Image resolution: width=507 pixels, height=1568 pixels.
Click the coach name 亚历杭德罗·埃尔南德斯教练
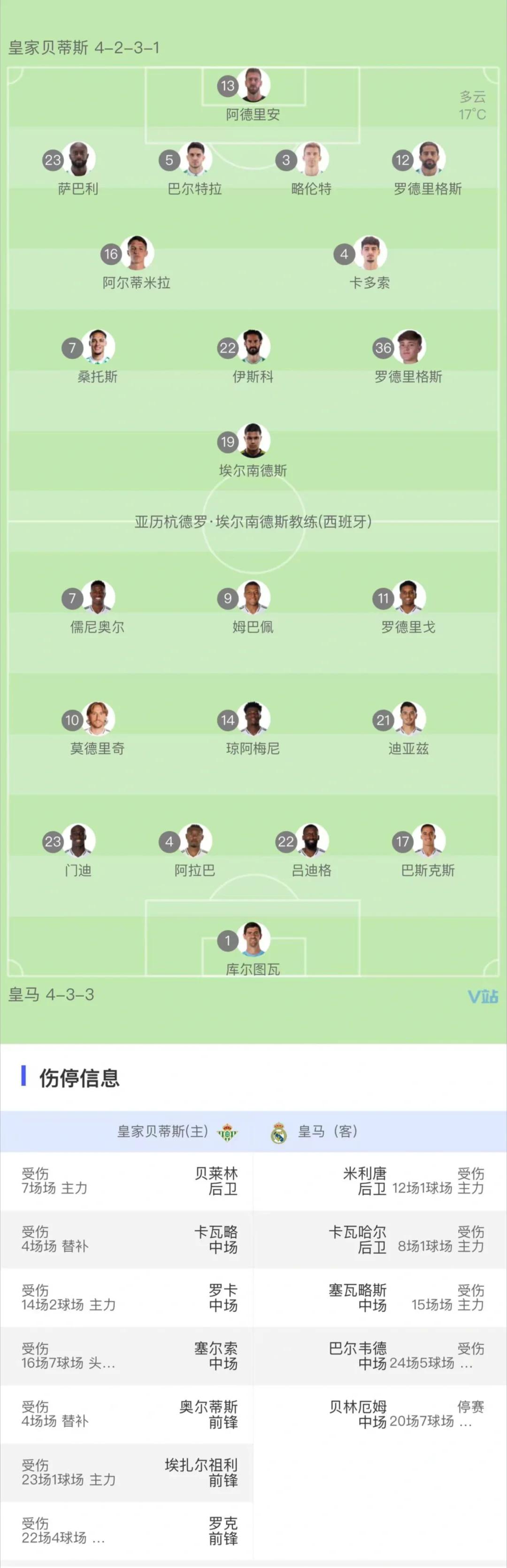[253, 522]
